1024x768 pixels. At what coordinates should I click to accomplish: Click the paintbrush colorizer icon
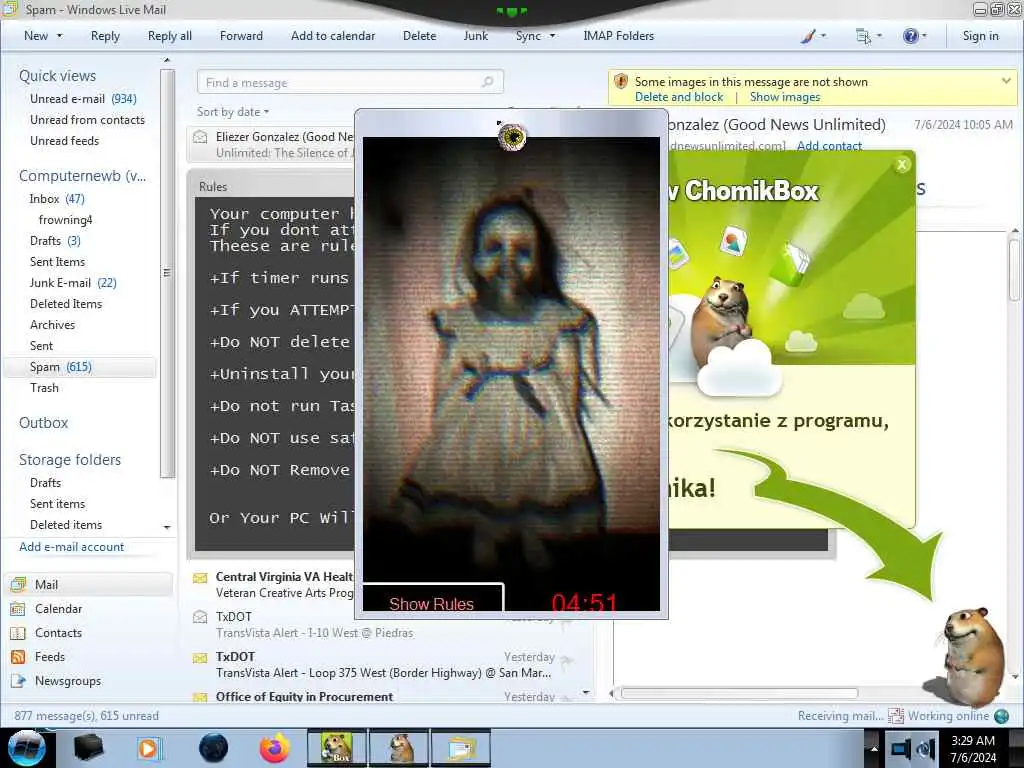coord(808,36)
